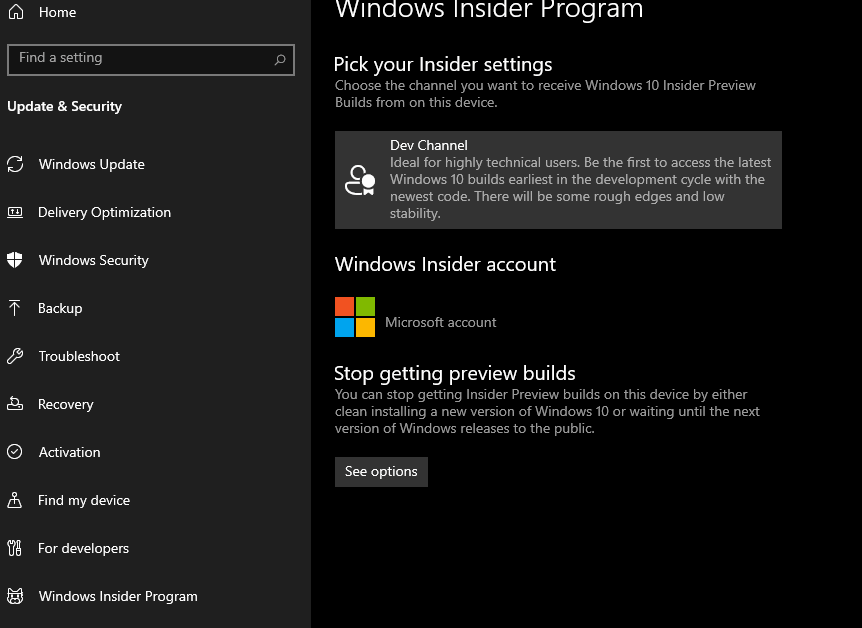Go to Find my device
This screenshot has height=628, width=862.
(84, 500)
